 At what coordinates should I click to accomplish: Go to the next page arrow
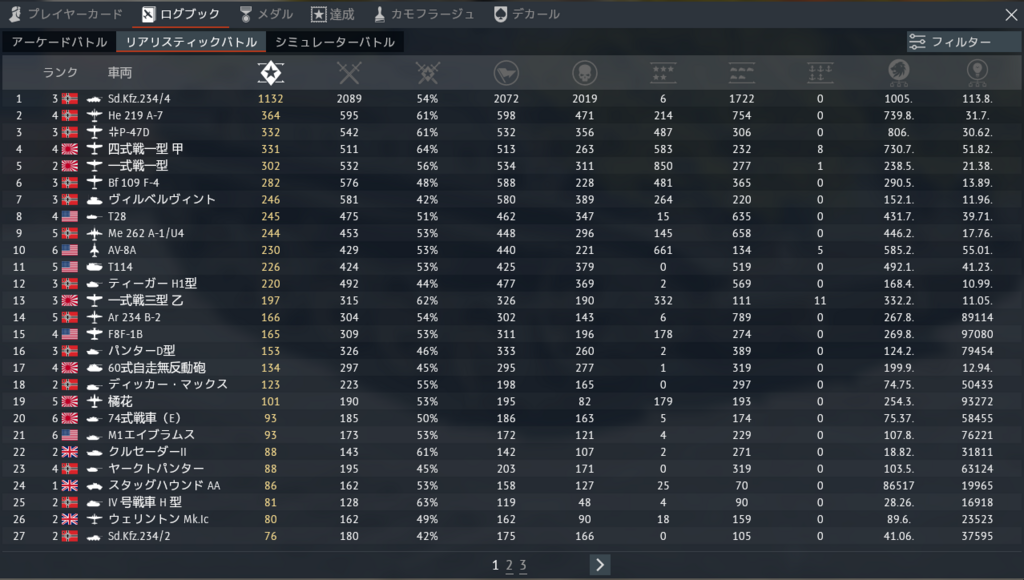point(600,564)
